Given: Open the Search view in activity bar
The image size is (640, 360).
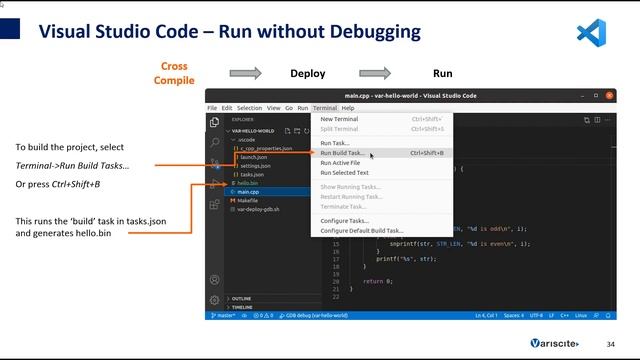Looking at the screenshot, I should pos(214,142).
